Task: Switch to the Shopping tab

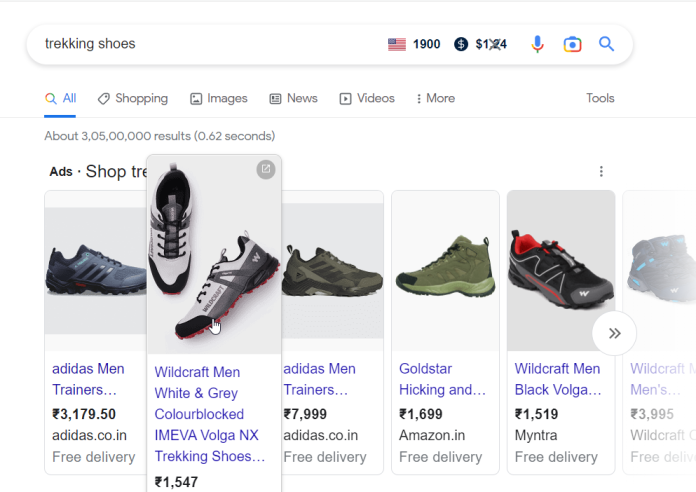Action: point(133,99)
